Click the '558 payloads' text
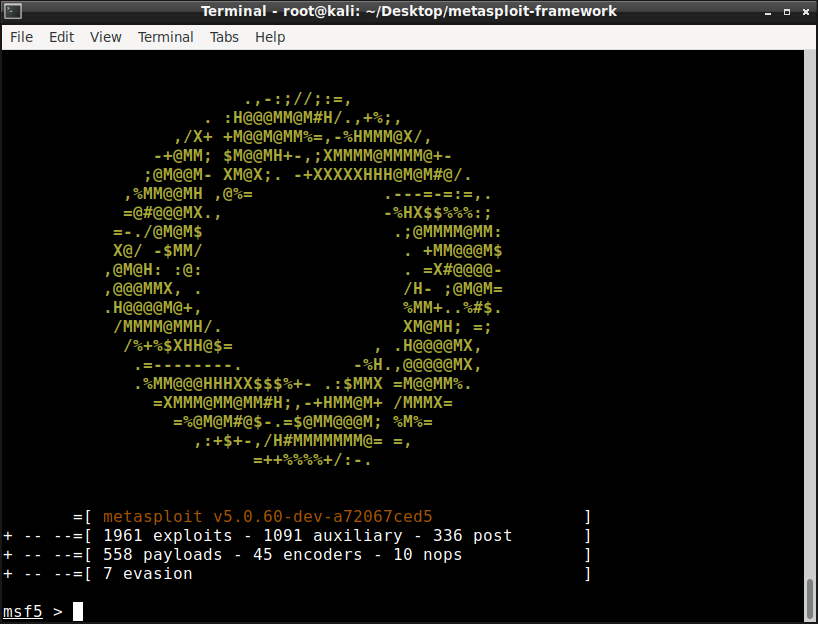The height and width of the screenshot is (624, 818). pyautogui.click(x=162, y=555)
